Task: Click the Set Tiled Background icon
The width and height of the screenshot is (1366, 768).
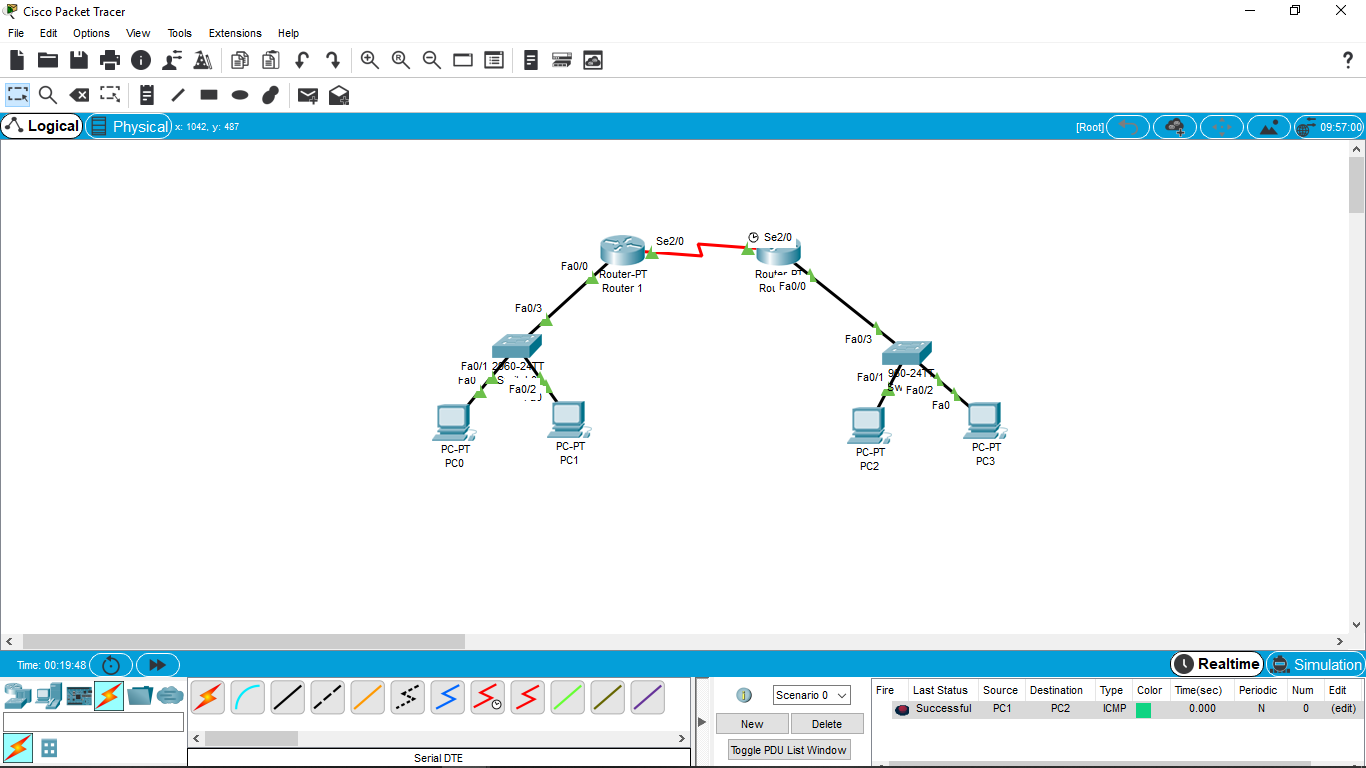Action: [x=1269, y=126]
